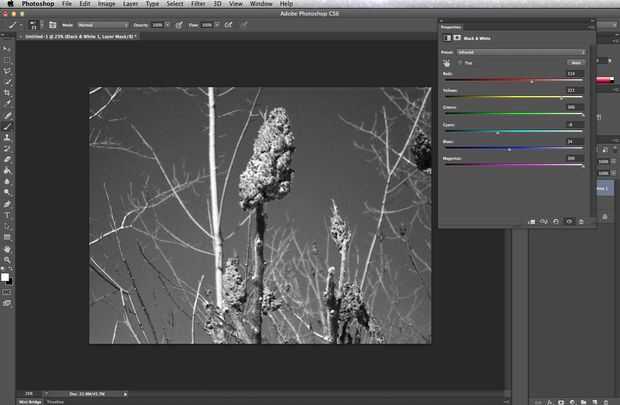The image size is (620, 405).
Task: Enable airbrush-style build-up
Action: [x=229, y=25]
